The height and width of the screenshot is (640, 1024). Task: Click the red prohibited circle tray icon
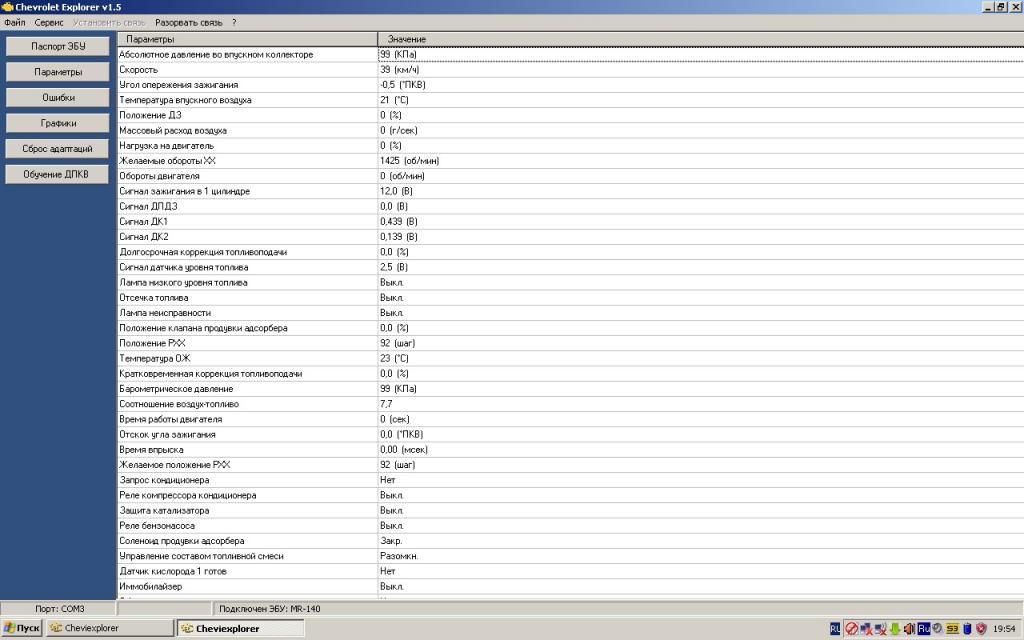pyautogui.click(x=851, y=628)
